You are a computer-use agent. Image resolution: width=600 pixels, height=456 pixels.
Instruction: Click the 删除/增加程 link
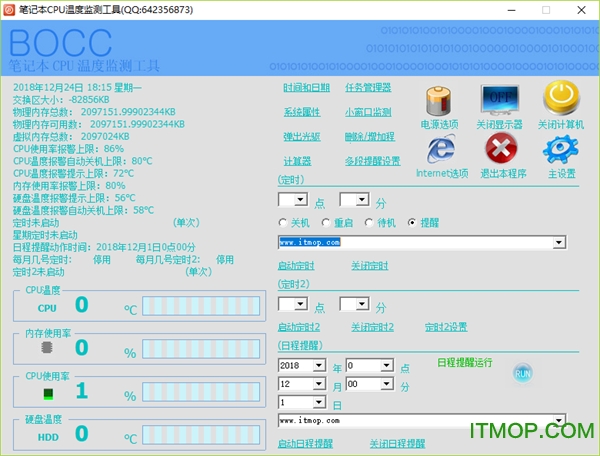369,137
